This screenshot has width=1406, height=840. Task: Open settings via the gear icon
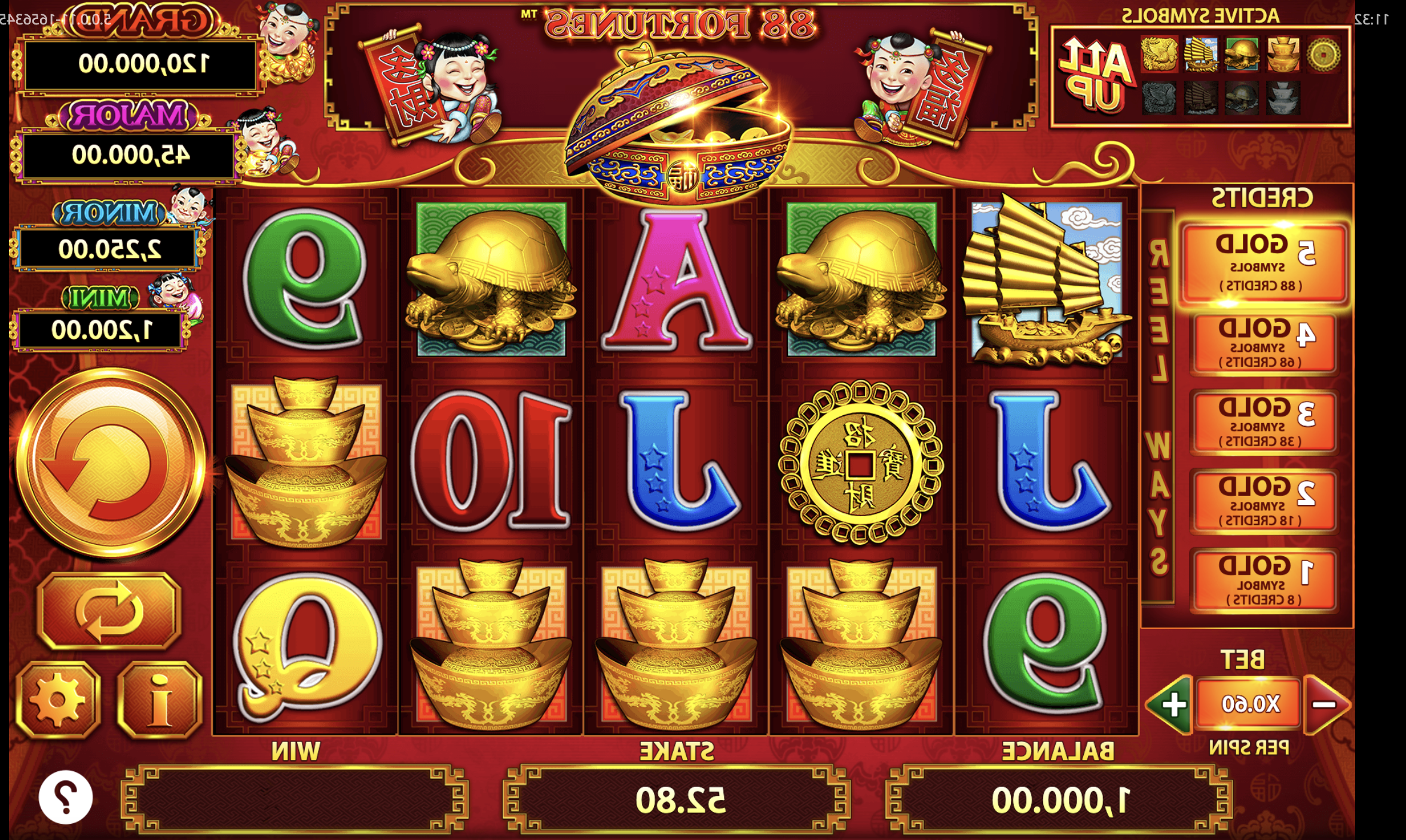pyautogui.click(x=58, y=700)
